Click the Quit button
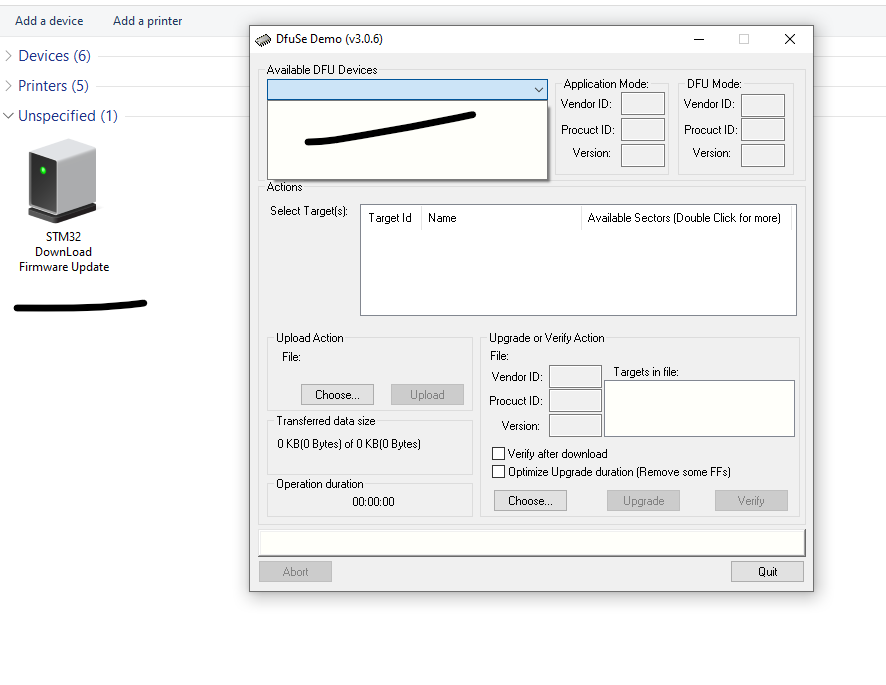The height and width of the screenshot is (685, 886). point(767,571)
